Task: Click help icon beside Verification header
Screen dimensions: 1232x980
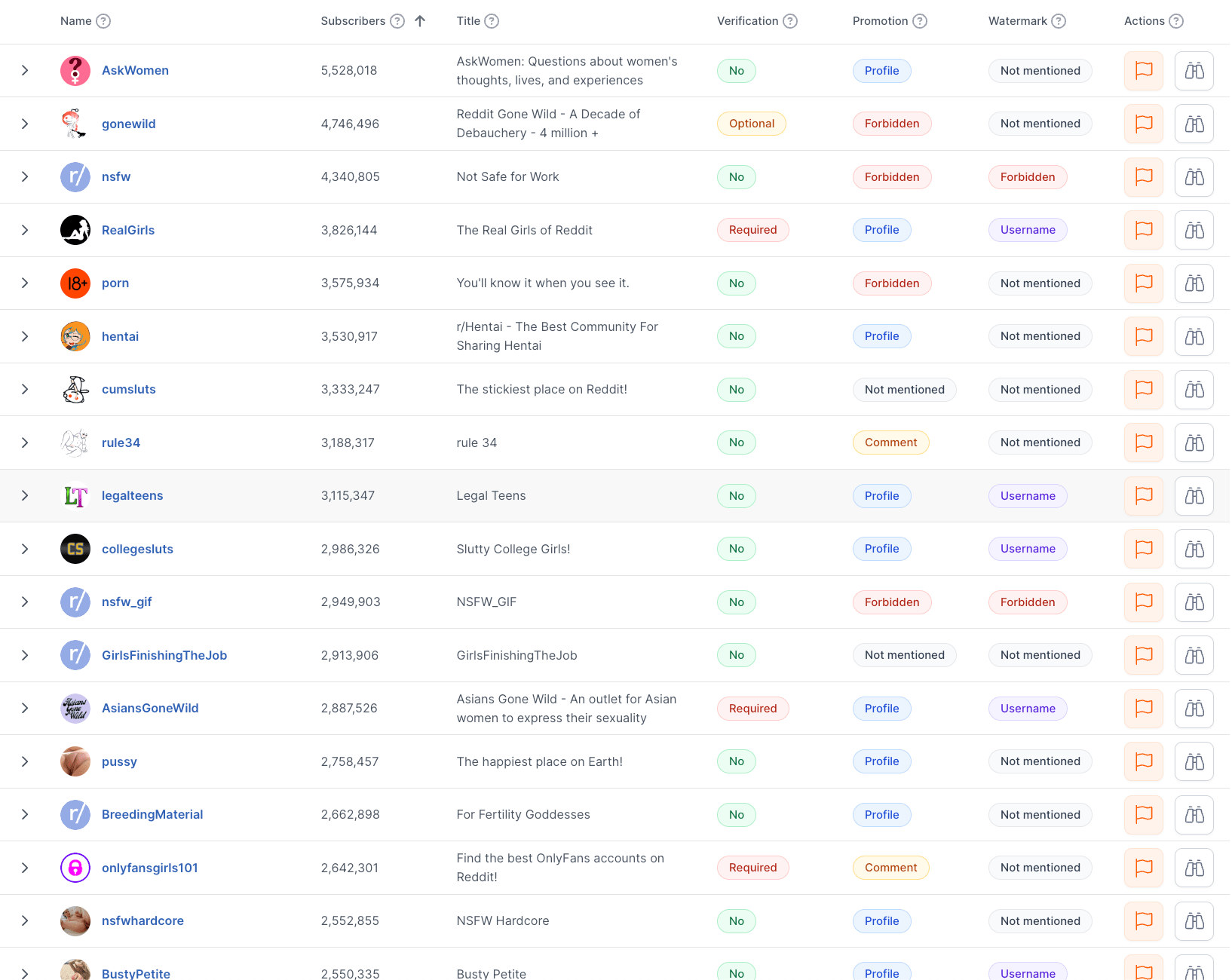Action: pos(789,21)
